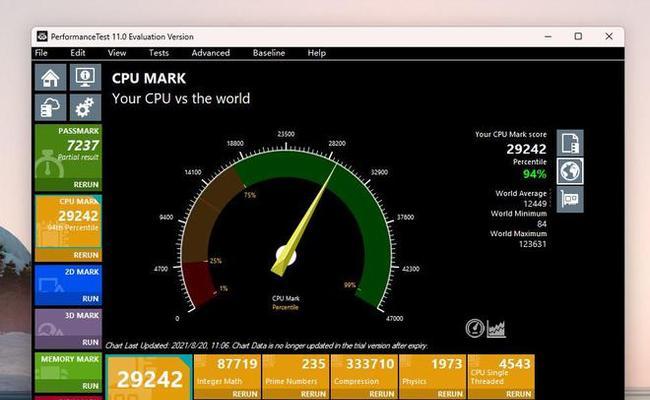Click the CPU Mark legend label under gauge

pyautogui.click(x=286, y=298)
